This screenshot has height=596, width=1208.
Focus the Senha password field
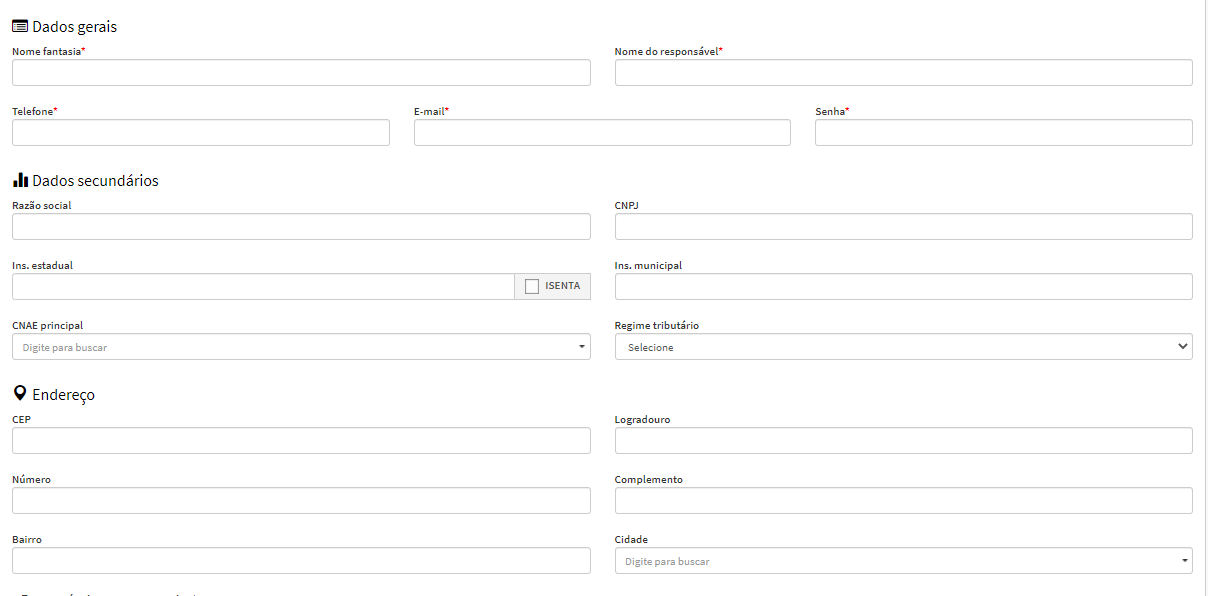[1003, 133]
